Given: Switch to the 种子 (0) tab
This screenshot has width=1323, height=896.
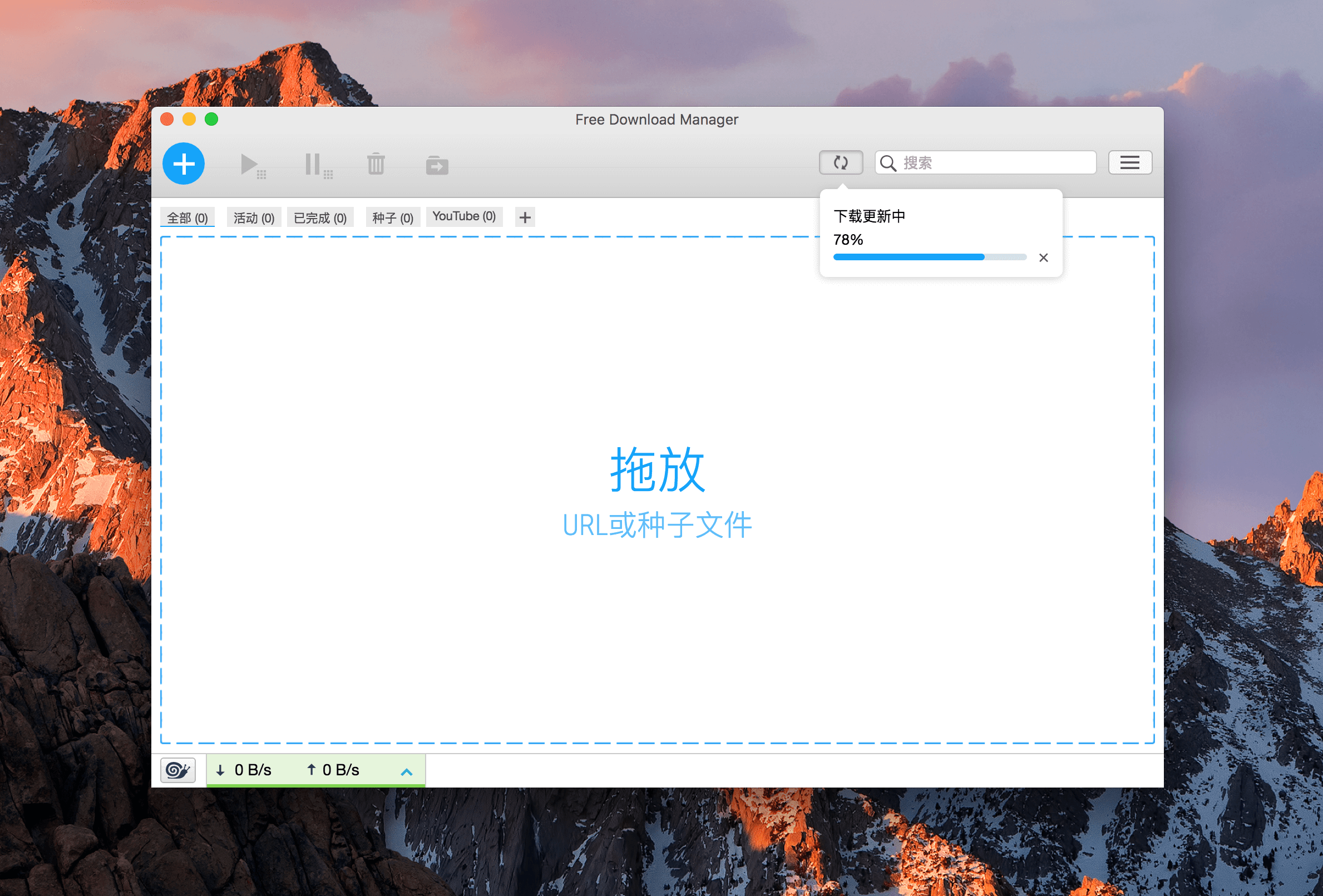Looking at the screenshot, I should coord(393,217).
